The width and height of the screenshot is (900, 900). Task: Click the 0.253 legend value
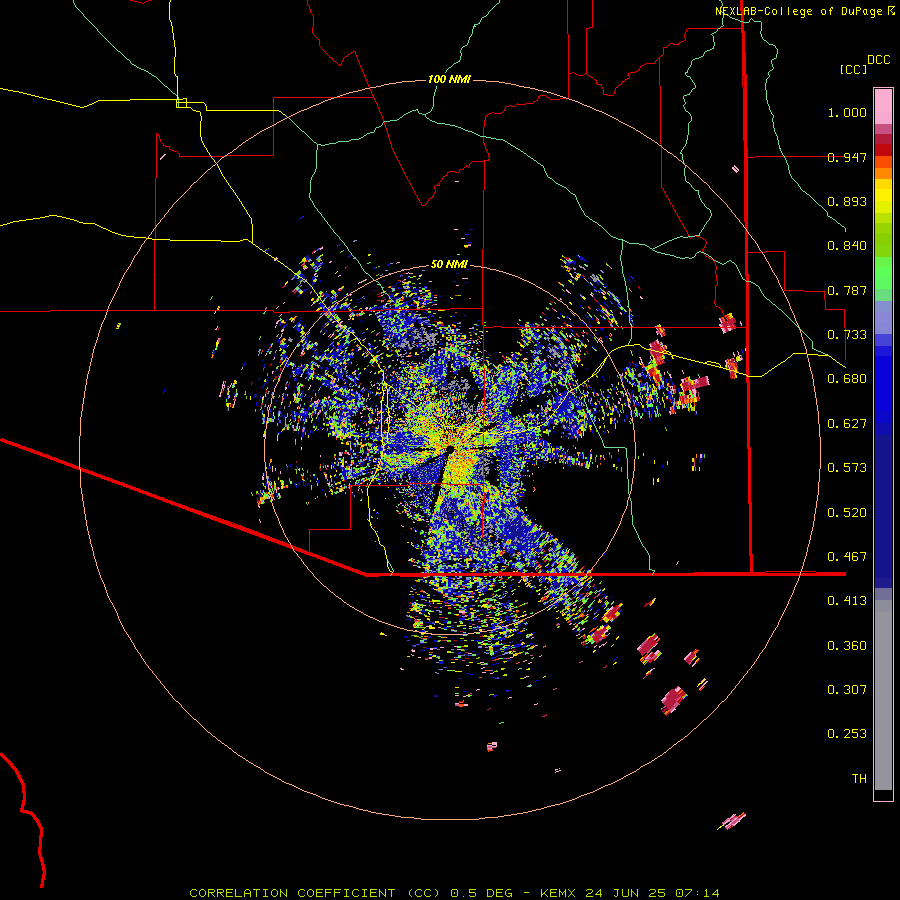point(847,734)
